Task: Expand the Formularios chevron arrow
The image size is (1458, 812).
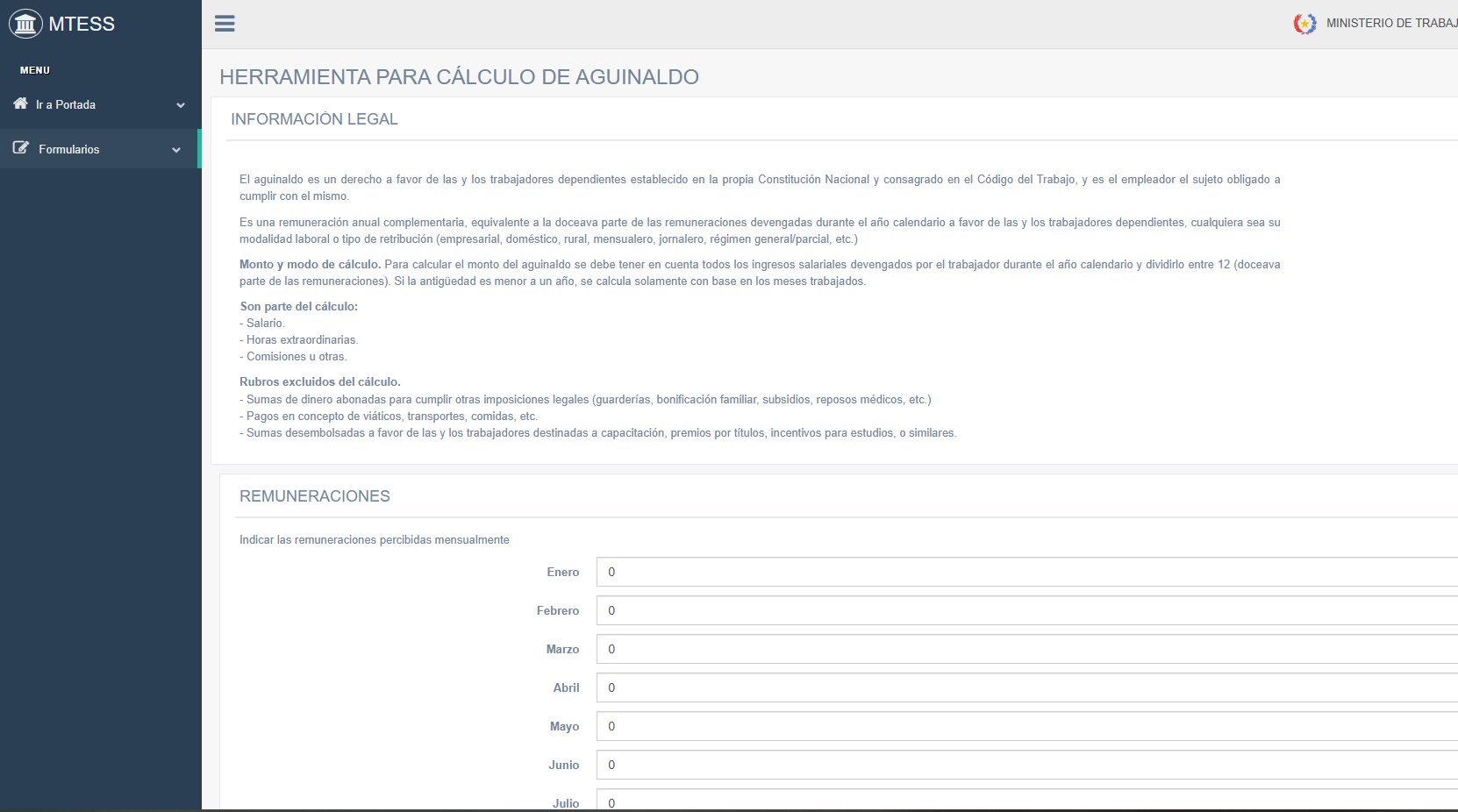Action: 176,150
